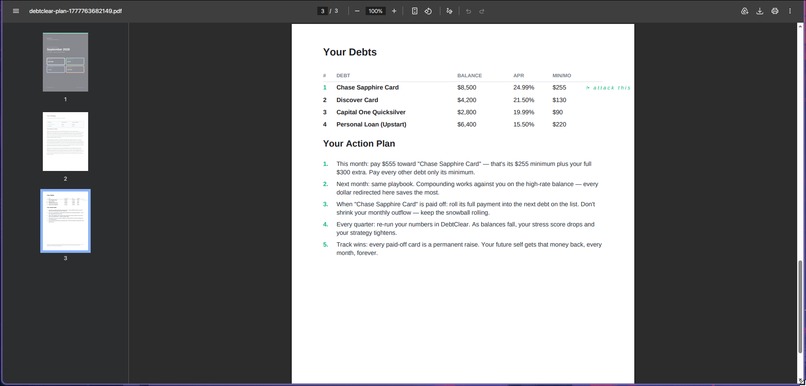Click the MIN/MO column header

[561, 76]
